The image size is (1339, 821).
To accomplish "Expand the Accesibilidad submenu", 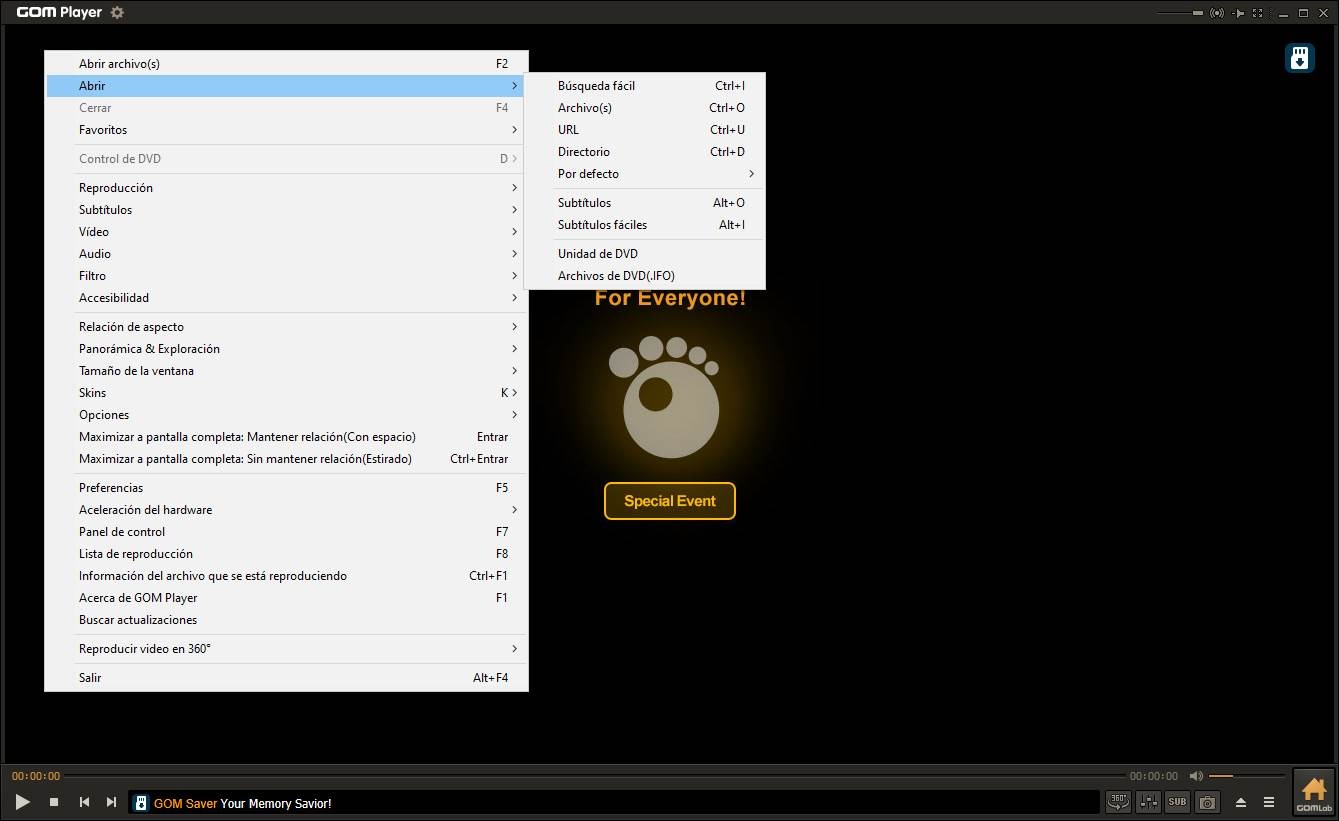I will coord(286,298).
